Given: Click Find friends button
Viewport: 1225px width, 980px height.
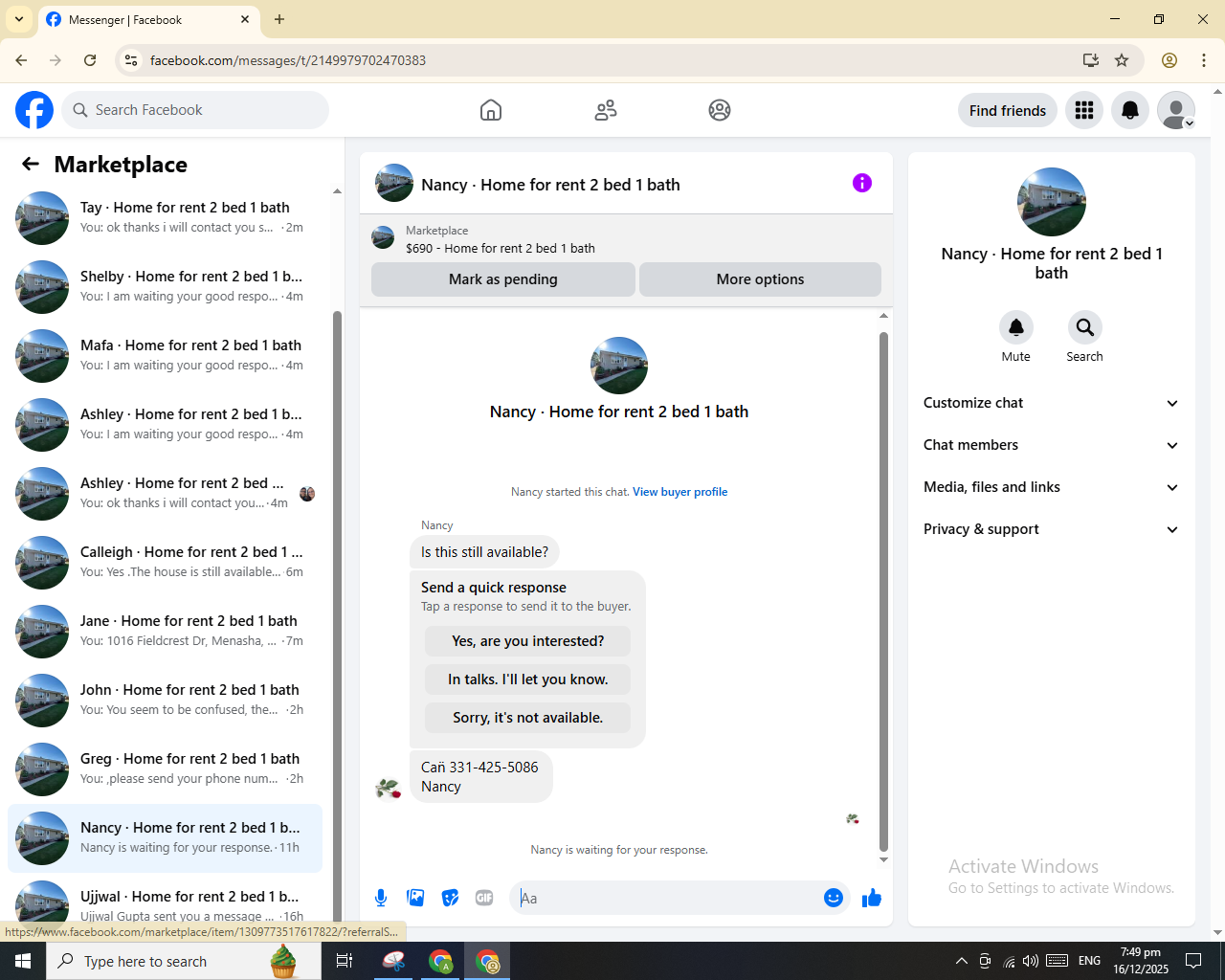Looking at the screenshot, I should tap(1008, 111).
